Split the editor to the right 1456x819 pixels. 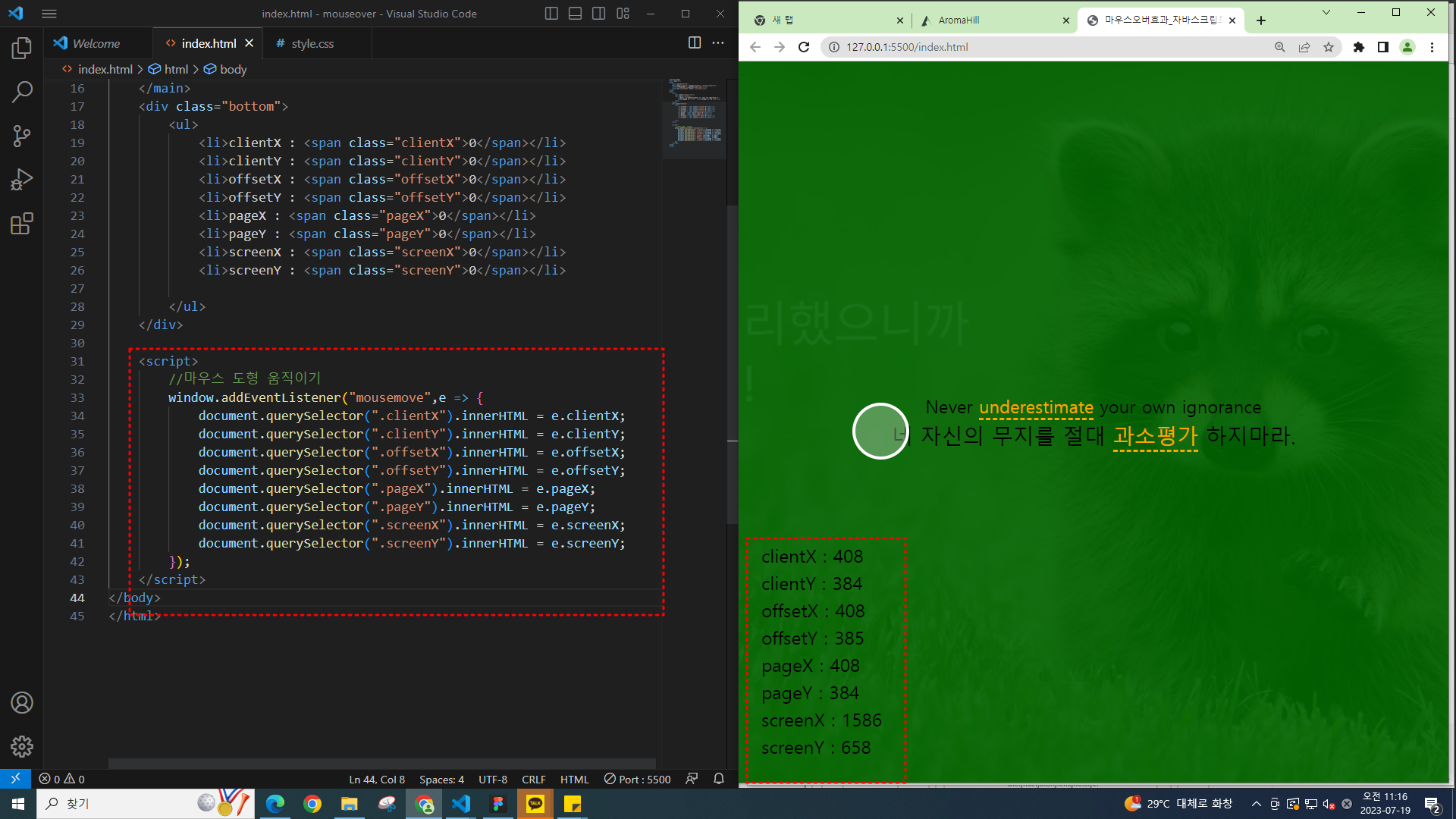[694, 43]
